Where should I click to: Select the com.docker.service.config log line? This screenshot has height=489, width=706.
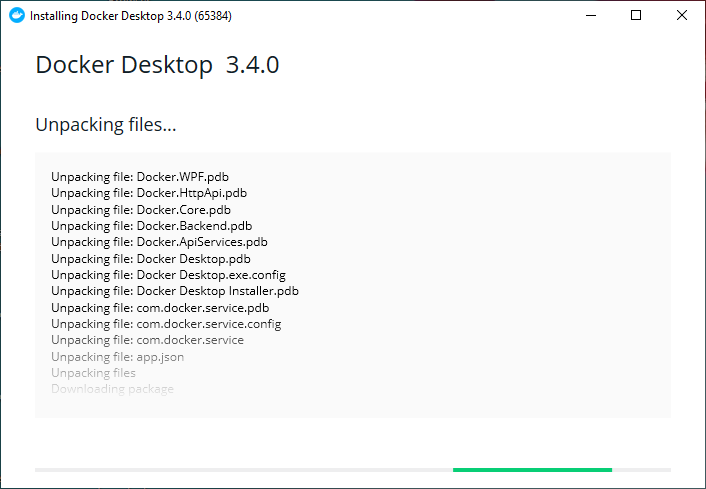166,324
